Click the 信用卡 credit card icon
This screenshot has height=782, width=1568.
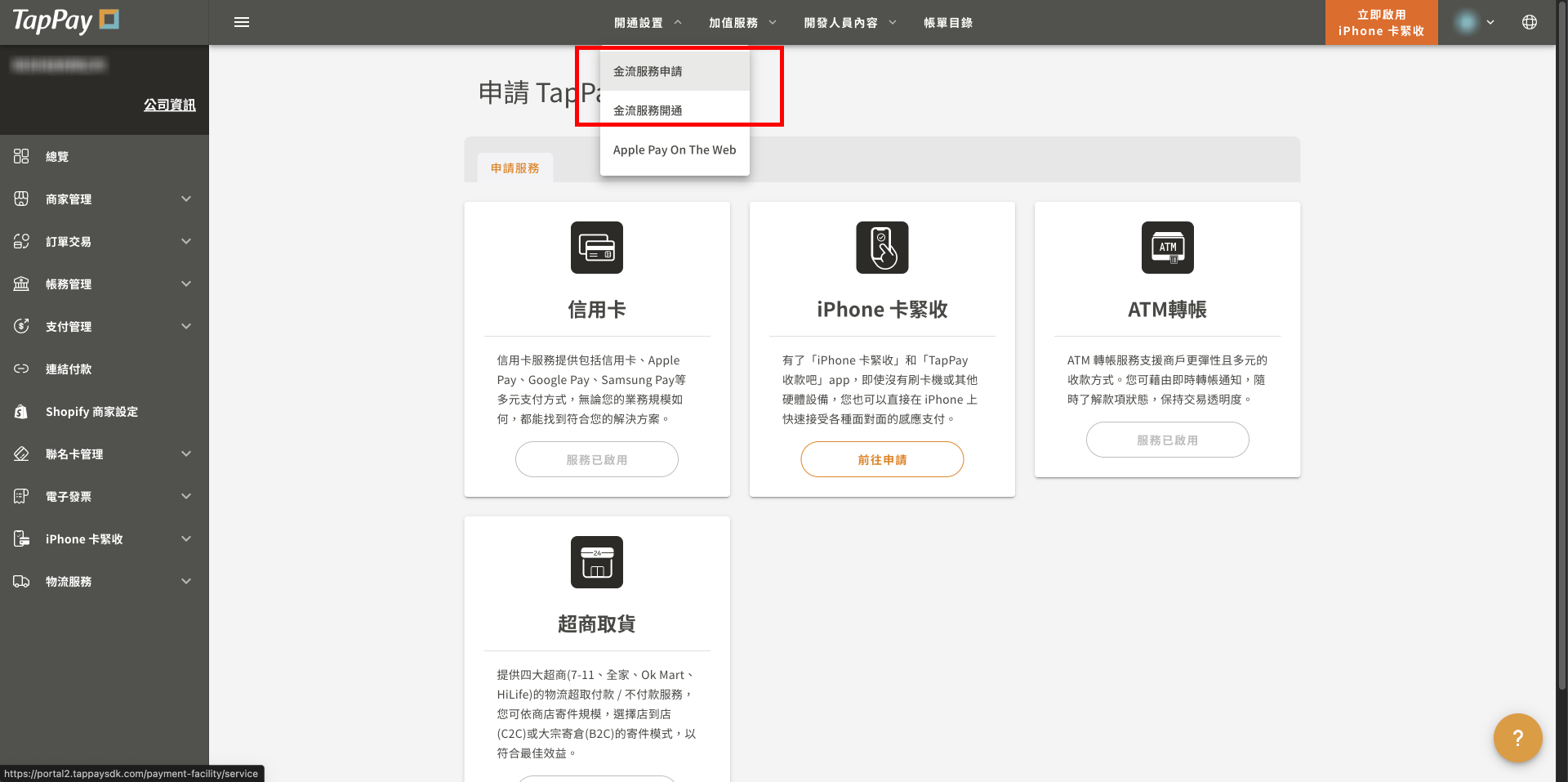(x=596, y=248)
